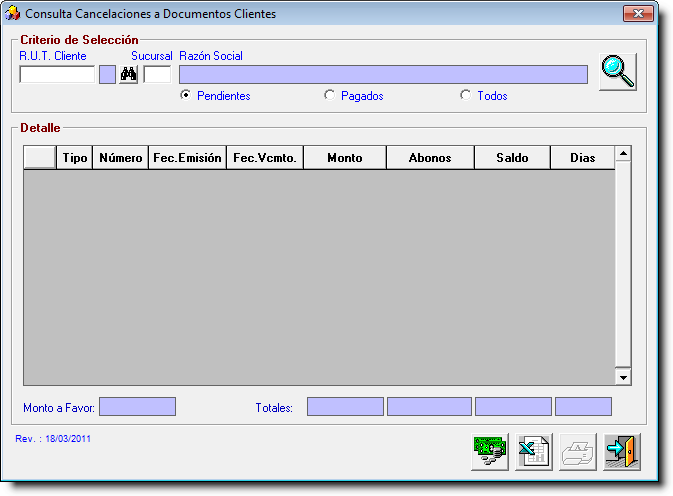Click the grid scrollbar down arrow
The image size is (673, 496).
click(x=623, y=377)
